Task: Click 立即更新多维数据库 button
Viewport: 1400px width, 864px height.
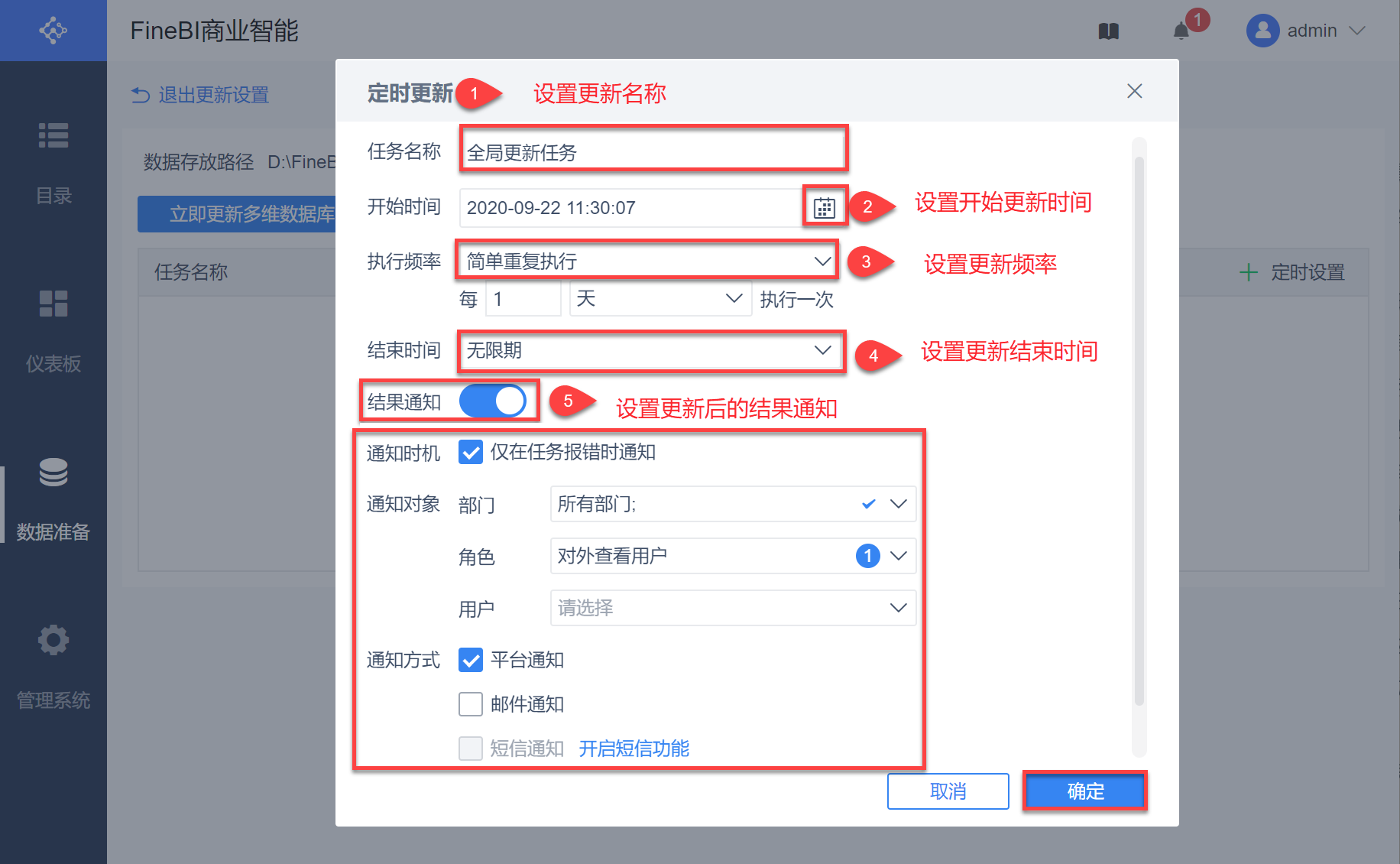Action: [237, 214]
